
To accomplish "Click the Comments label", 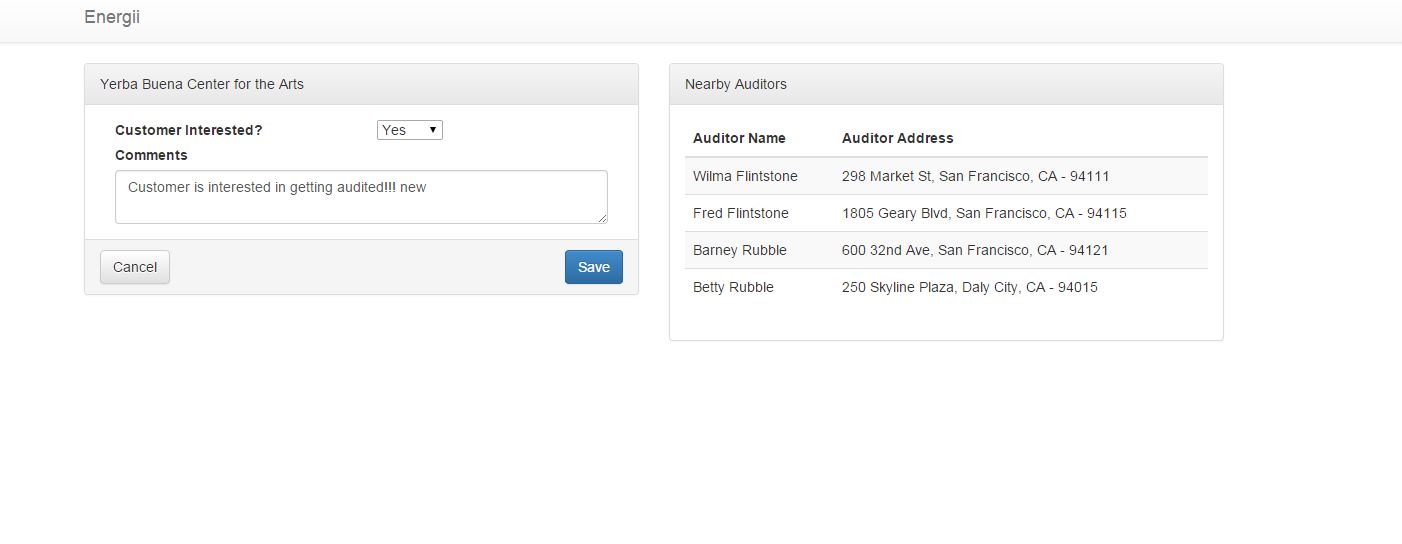I will click(x=151, y=155).
